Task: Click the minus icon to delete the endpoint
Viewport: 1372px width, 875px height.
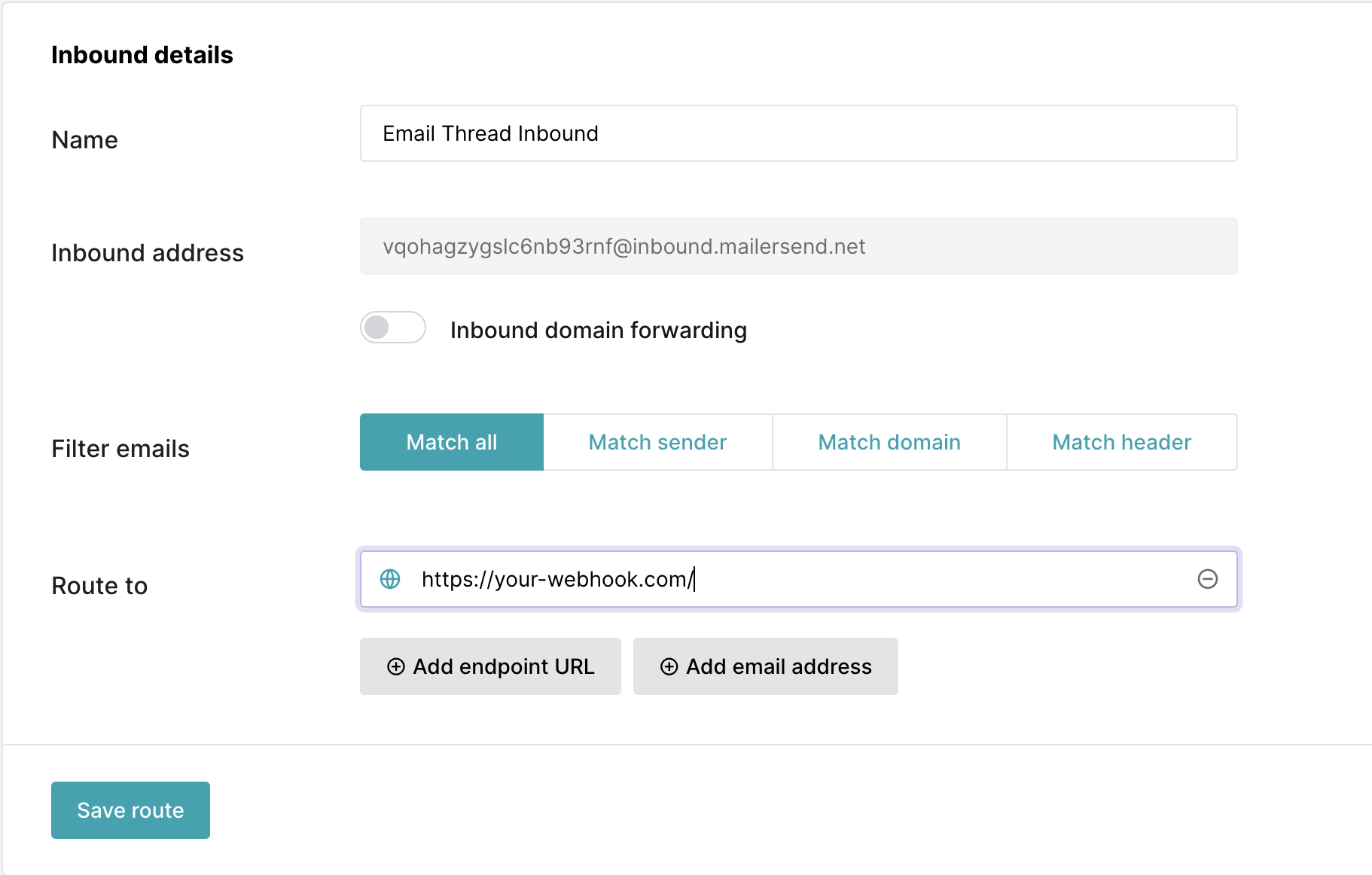Action: (x=1208, y=579)
